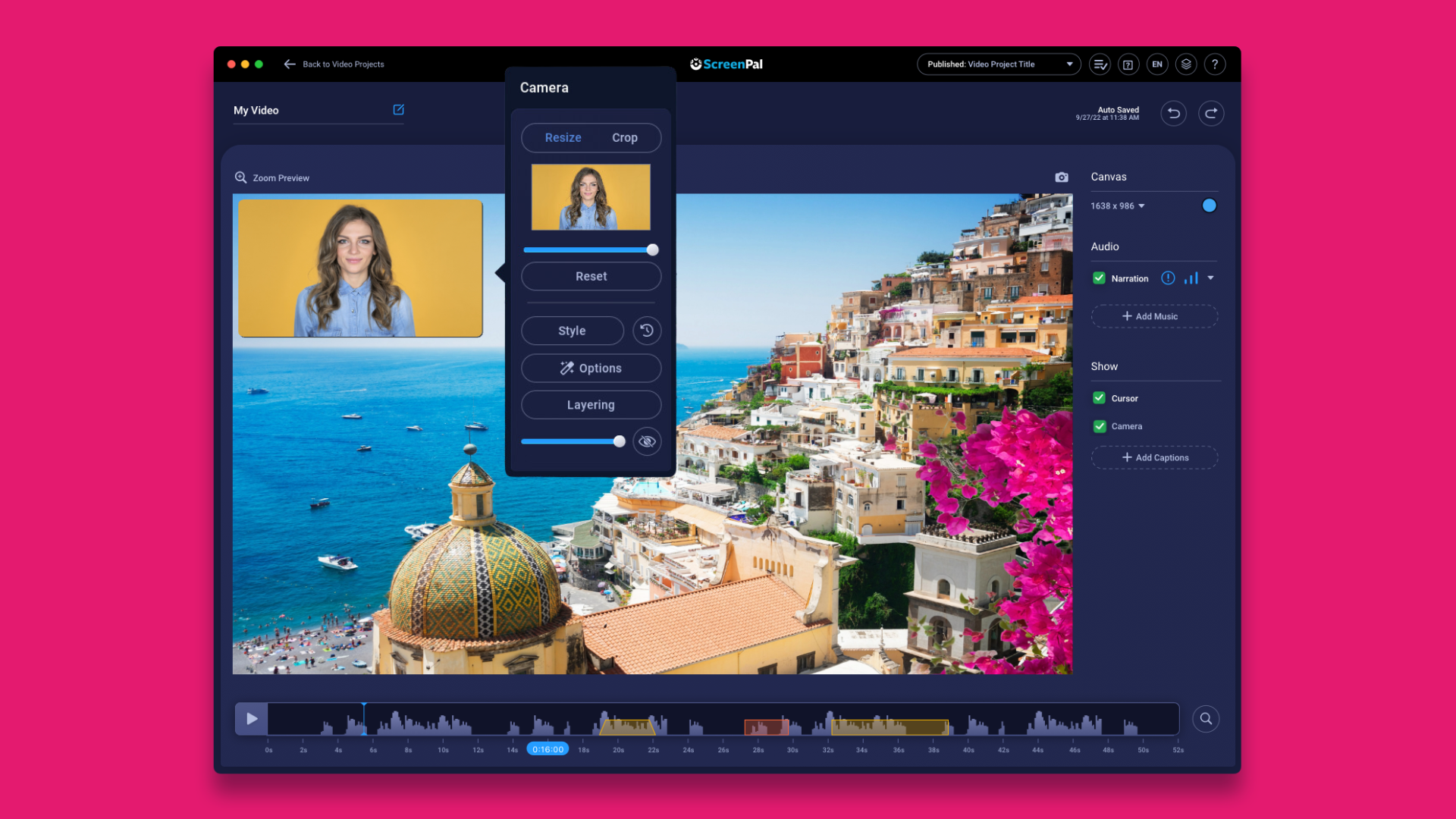This screenshot has height=819, width=1456.
Task: Disable the Cursor checkbox under Show
Action: tap(1099, 397)
